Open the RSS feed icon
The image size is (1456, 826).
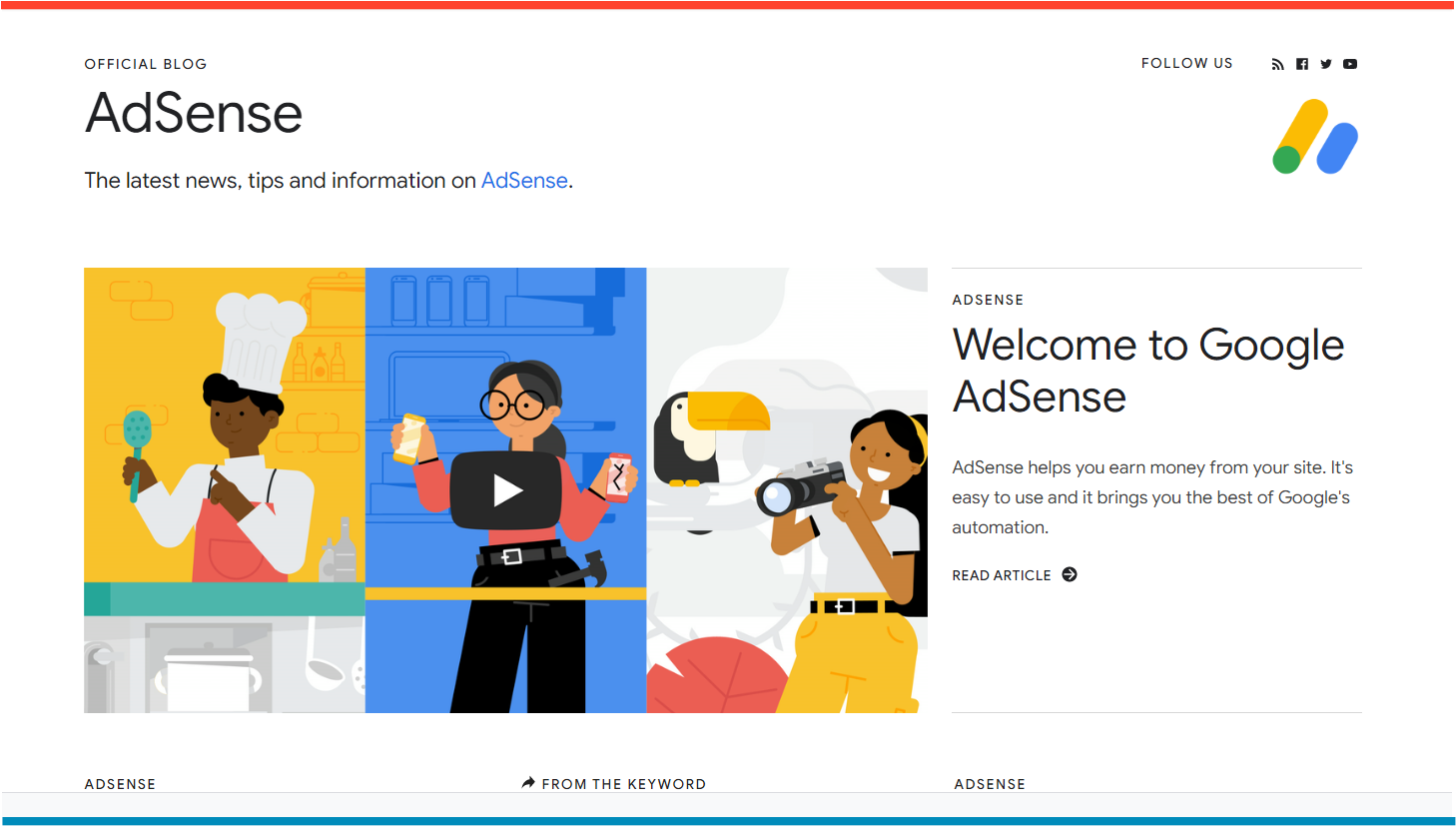click(1277, 64)
